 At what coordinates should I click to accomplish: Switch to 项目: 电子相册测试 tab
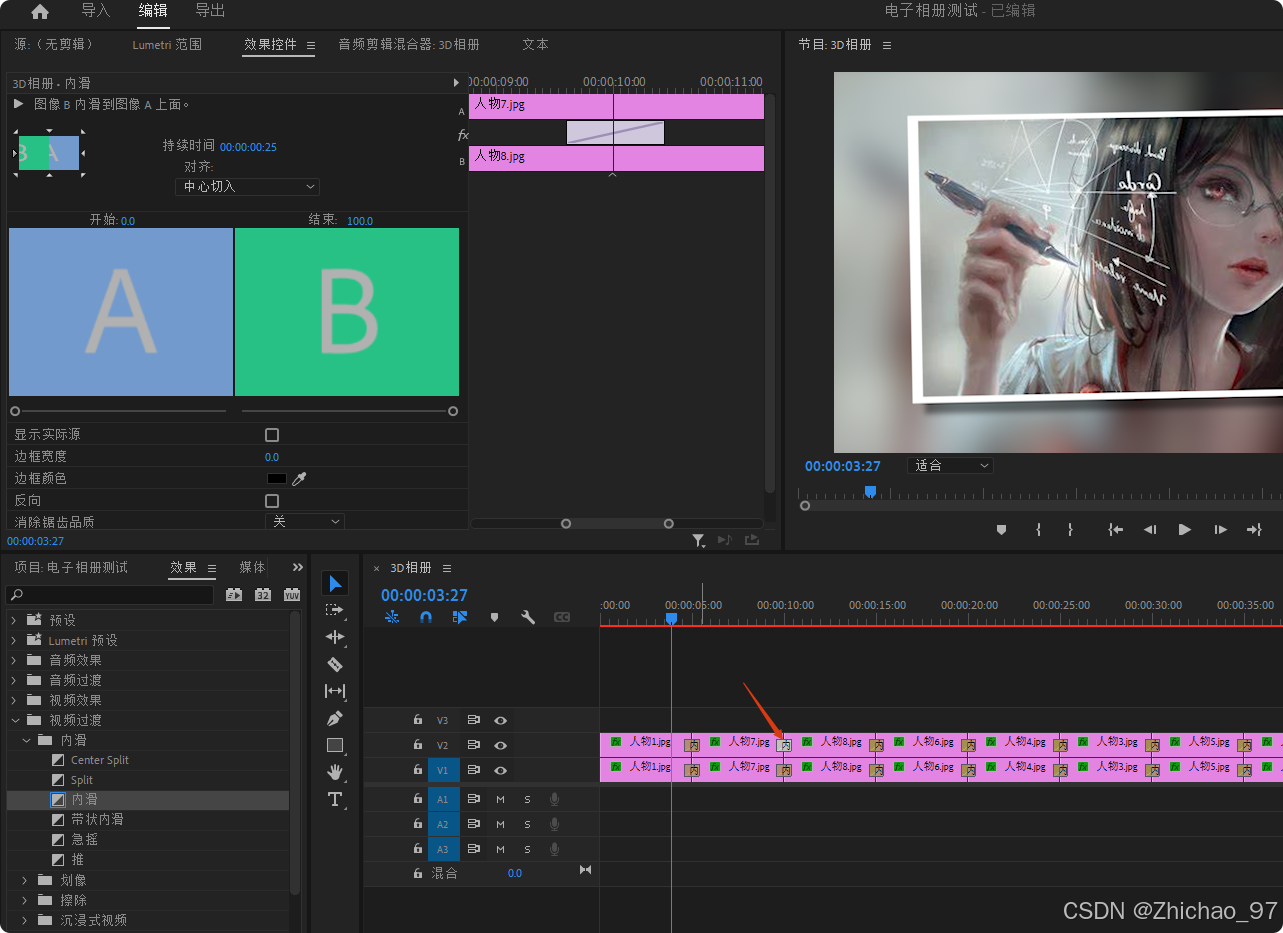71,567
